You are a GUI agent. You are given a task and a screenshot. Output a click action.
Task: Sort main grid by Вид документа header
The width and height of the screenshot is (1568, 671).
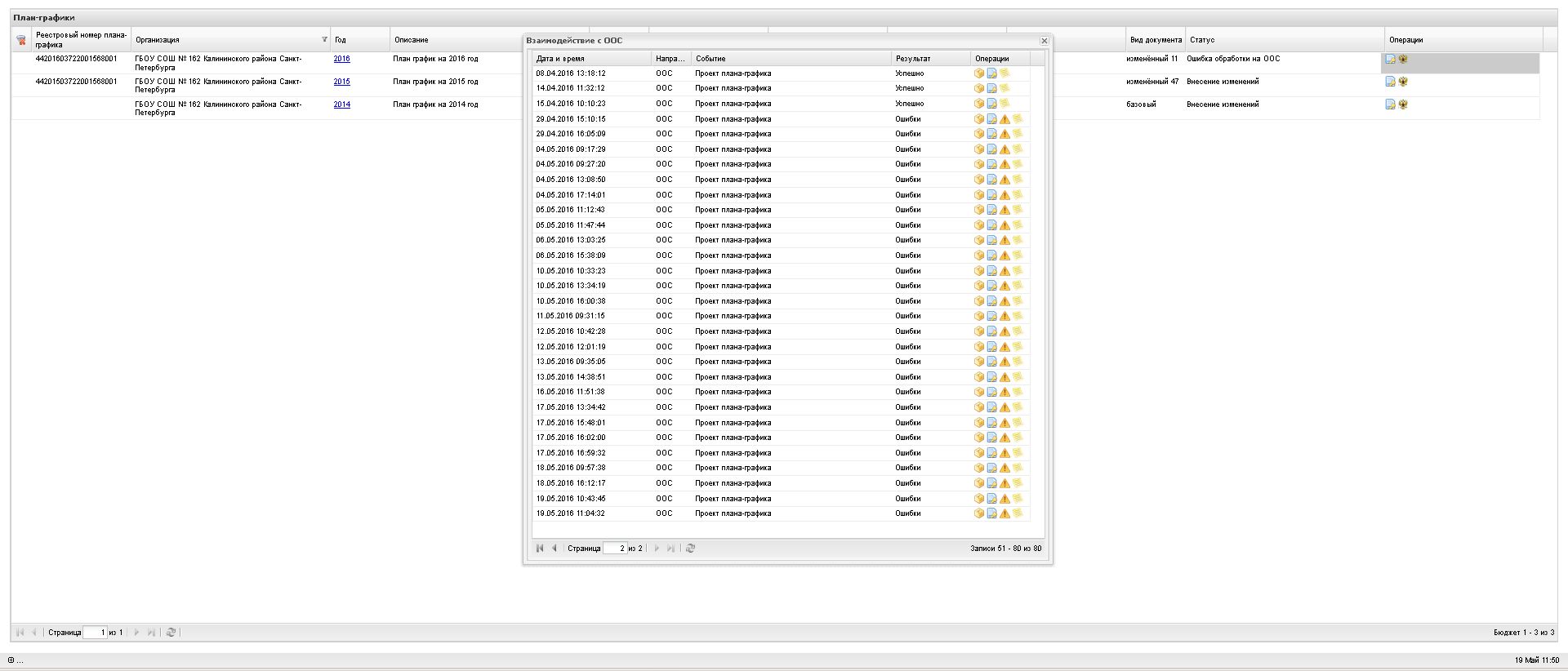click(1156, 39)
